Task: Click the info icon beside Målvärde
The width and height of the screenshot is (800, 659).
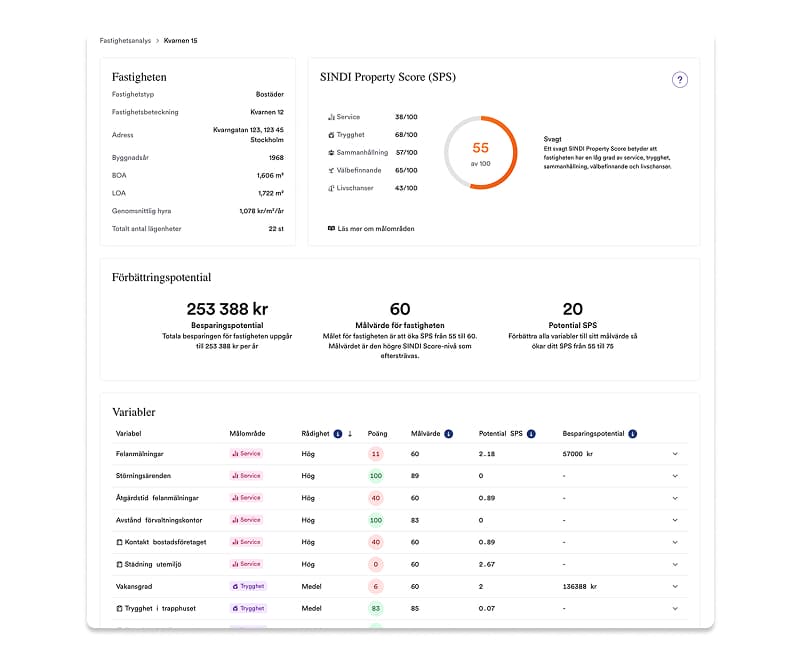Action: pos(448,434)
